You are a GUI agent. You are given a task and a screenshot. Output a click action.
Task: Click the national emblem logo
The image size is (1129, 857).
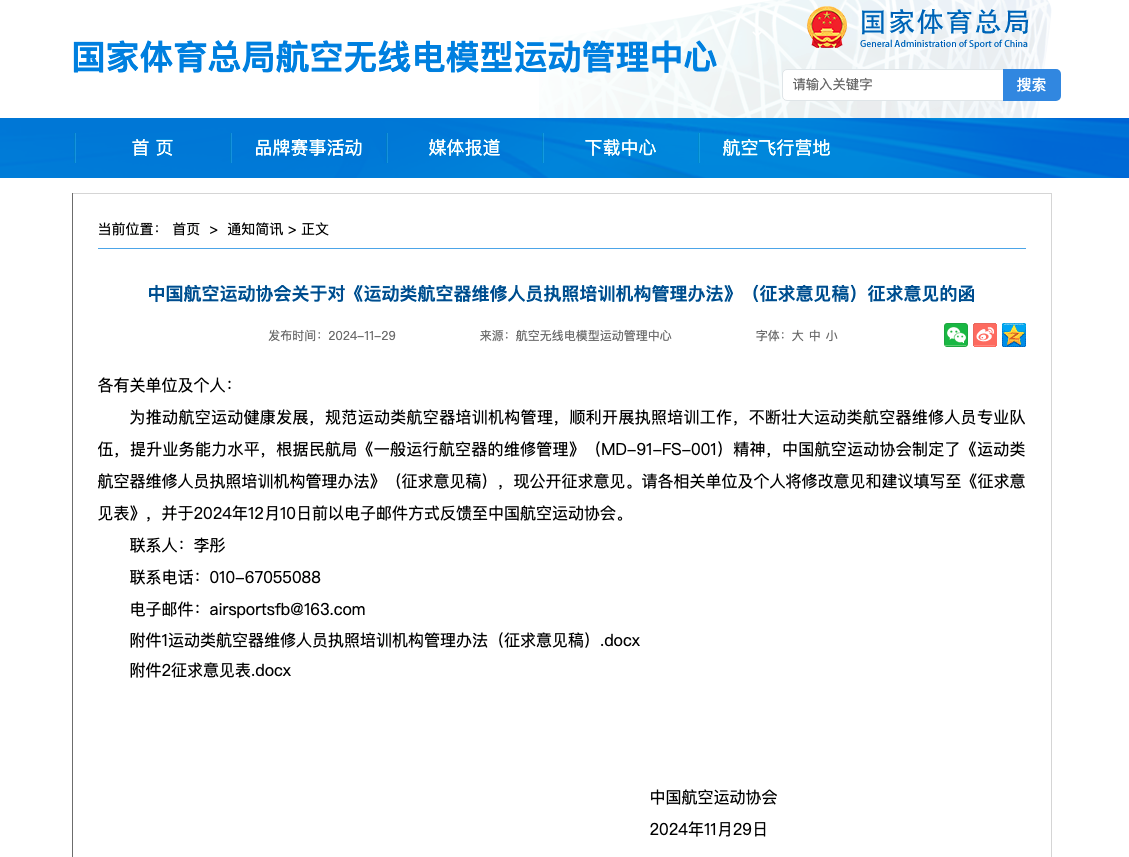pos(827,27)
